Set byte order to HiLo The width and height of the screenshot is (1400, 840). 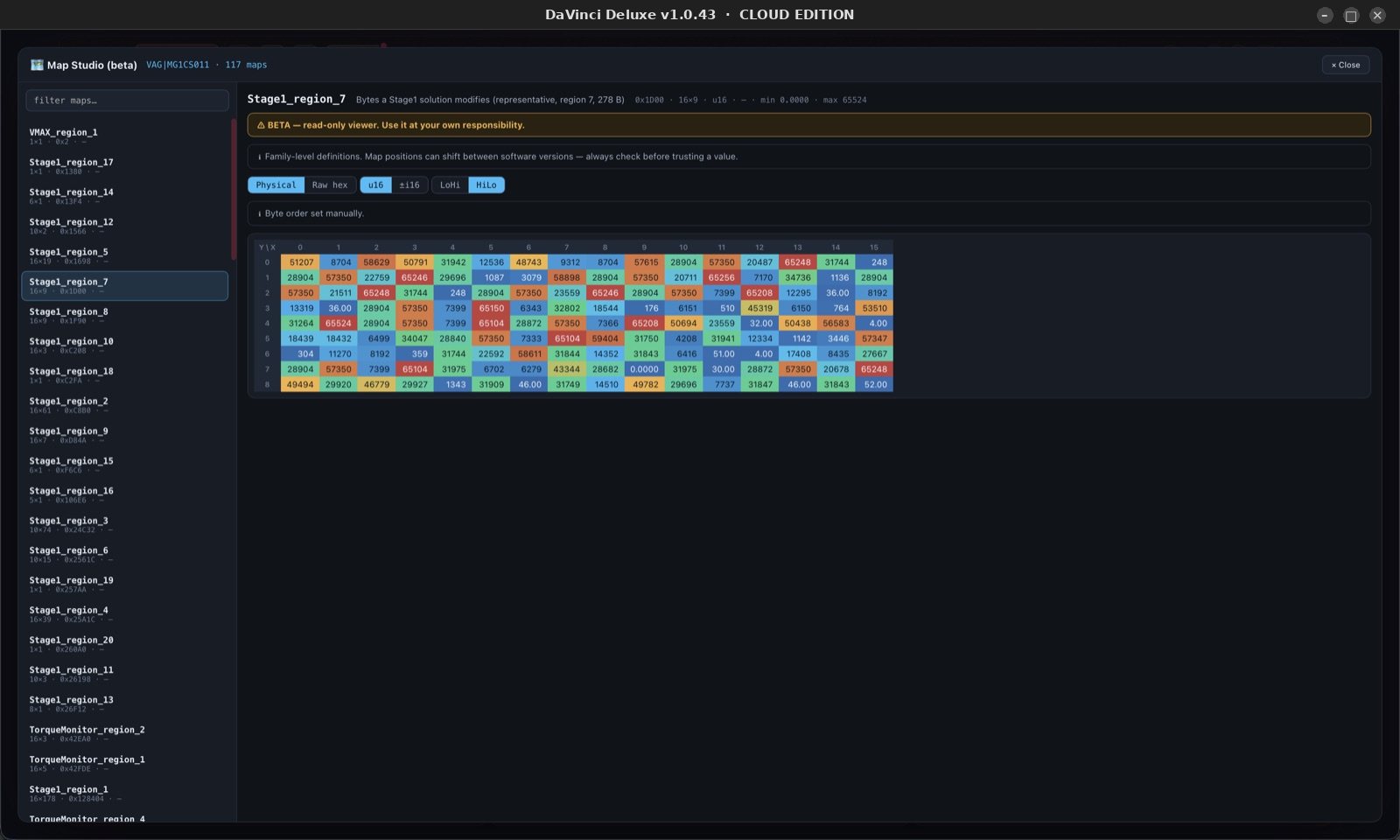point(486,185)
